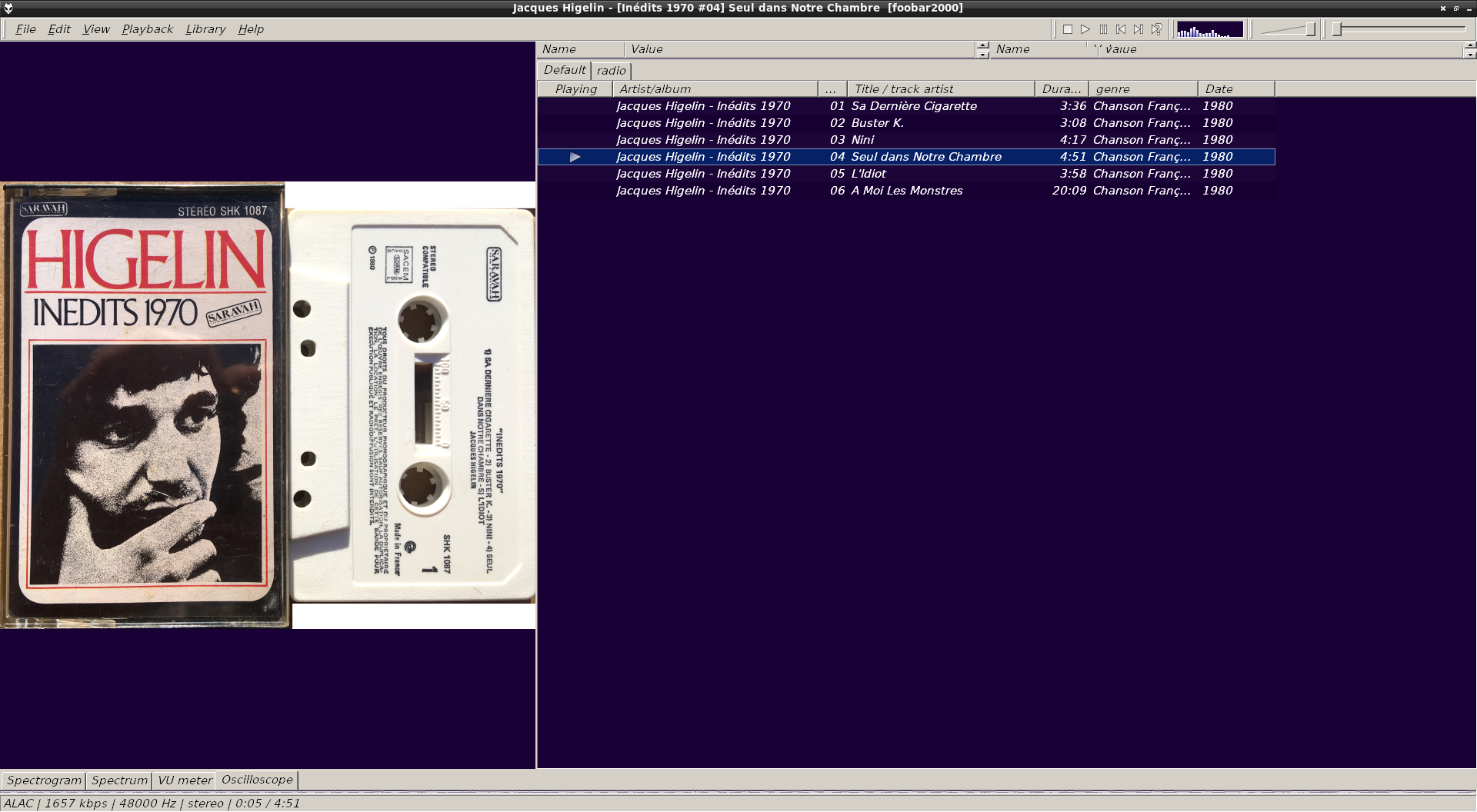The image size is (1477, 812).
Task: Click the random playback icon
Action: coord(1156,29)
